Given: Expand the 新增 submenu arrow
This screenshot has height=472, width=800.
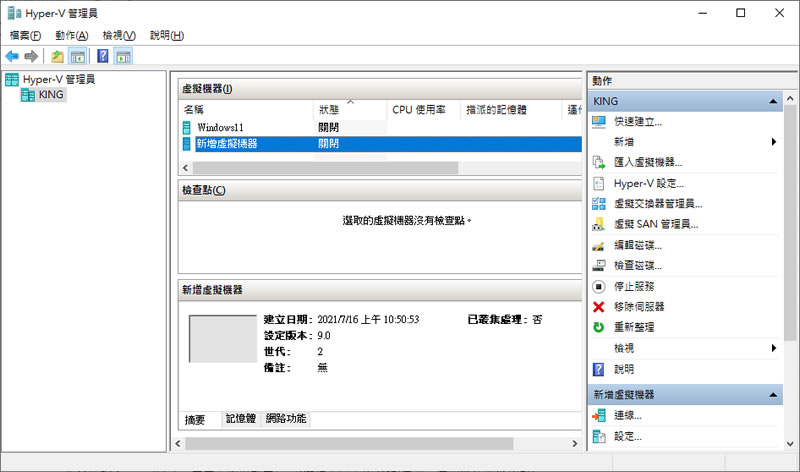Looking at the screenshot, I should tap(773, 142).
